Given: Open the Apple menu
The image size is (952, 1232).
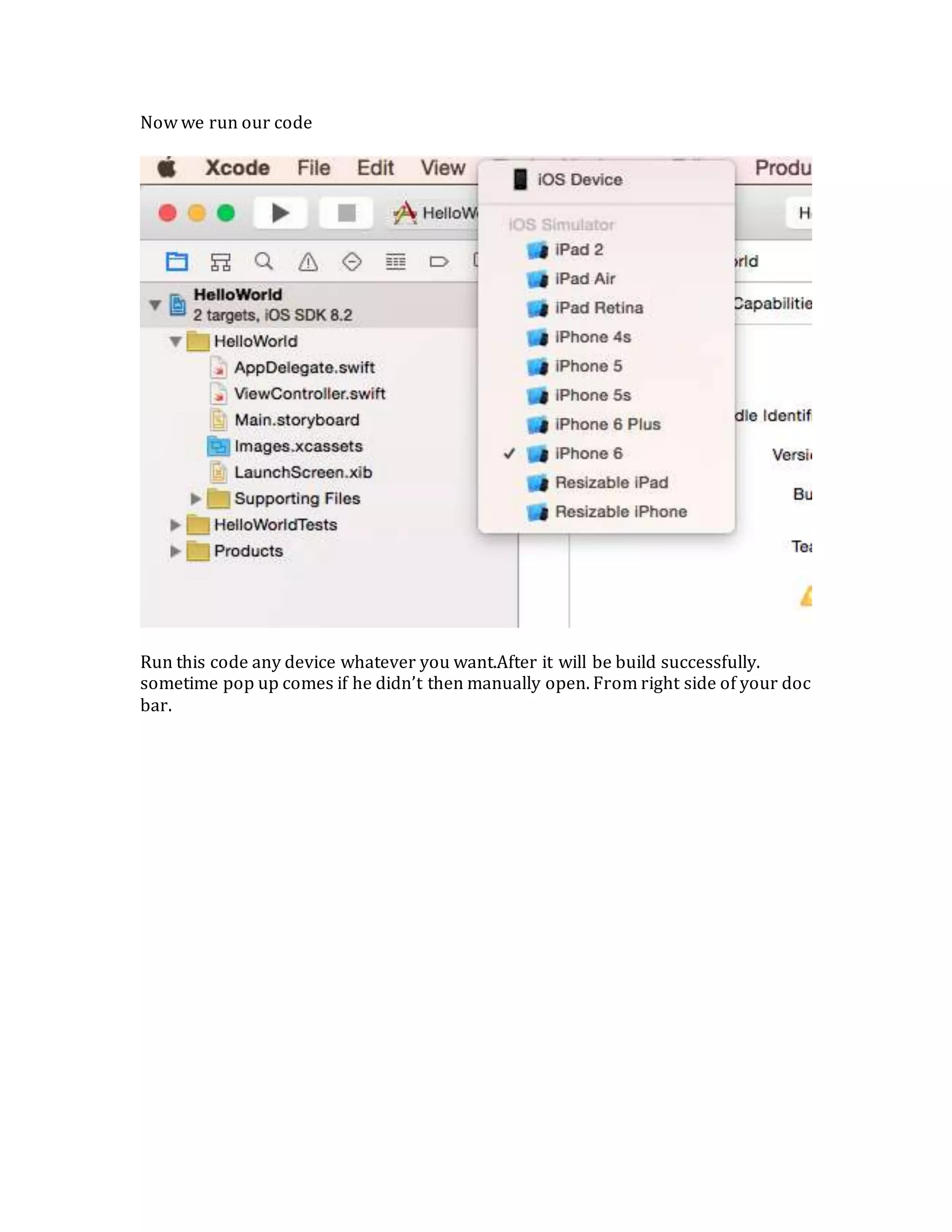Looking at the screenshot, I should tap(167, 167).
